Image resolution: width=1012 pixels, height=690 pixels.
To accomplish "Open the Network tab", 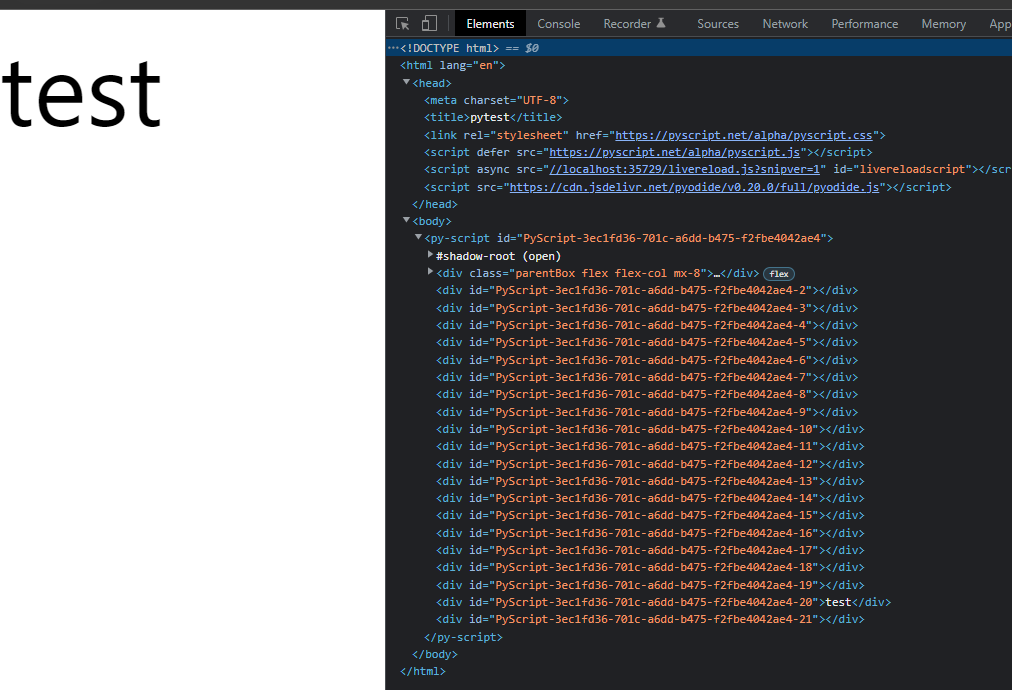I will click(x=785, y=24).
